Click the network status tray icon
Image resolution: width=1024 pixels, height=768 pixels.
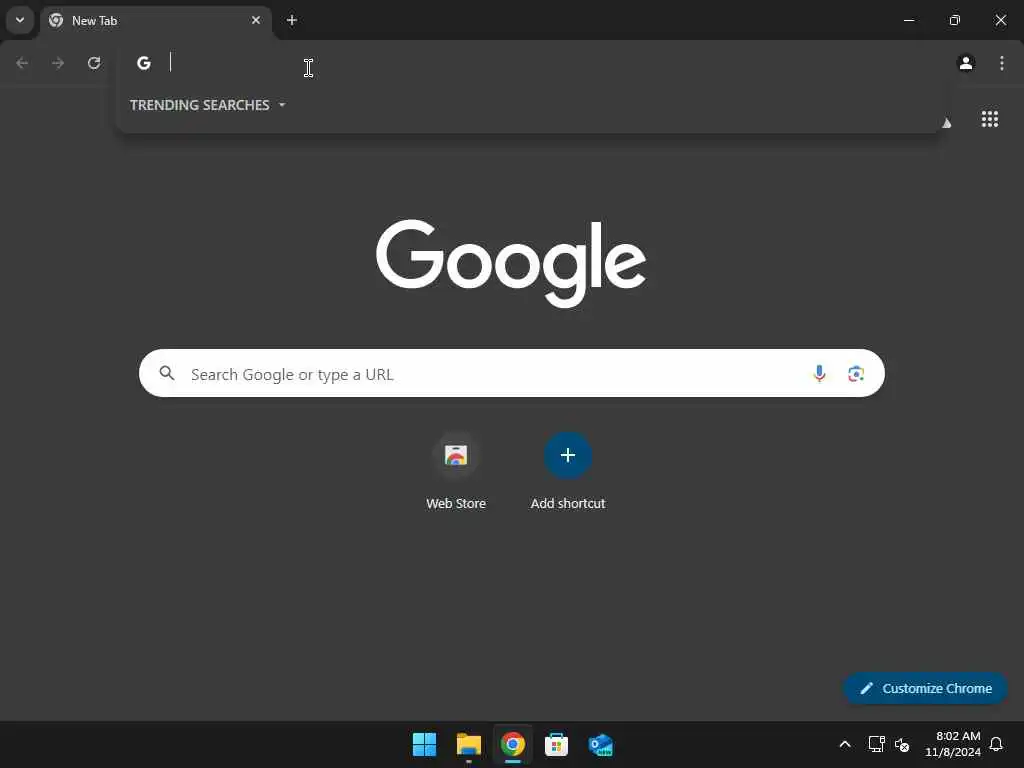[x=876, y=744]
